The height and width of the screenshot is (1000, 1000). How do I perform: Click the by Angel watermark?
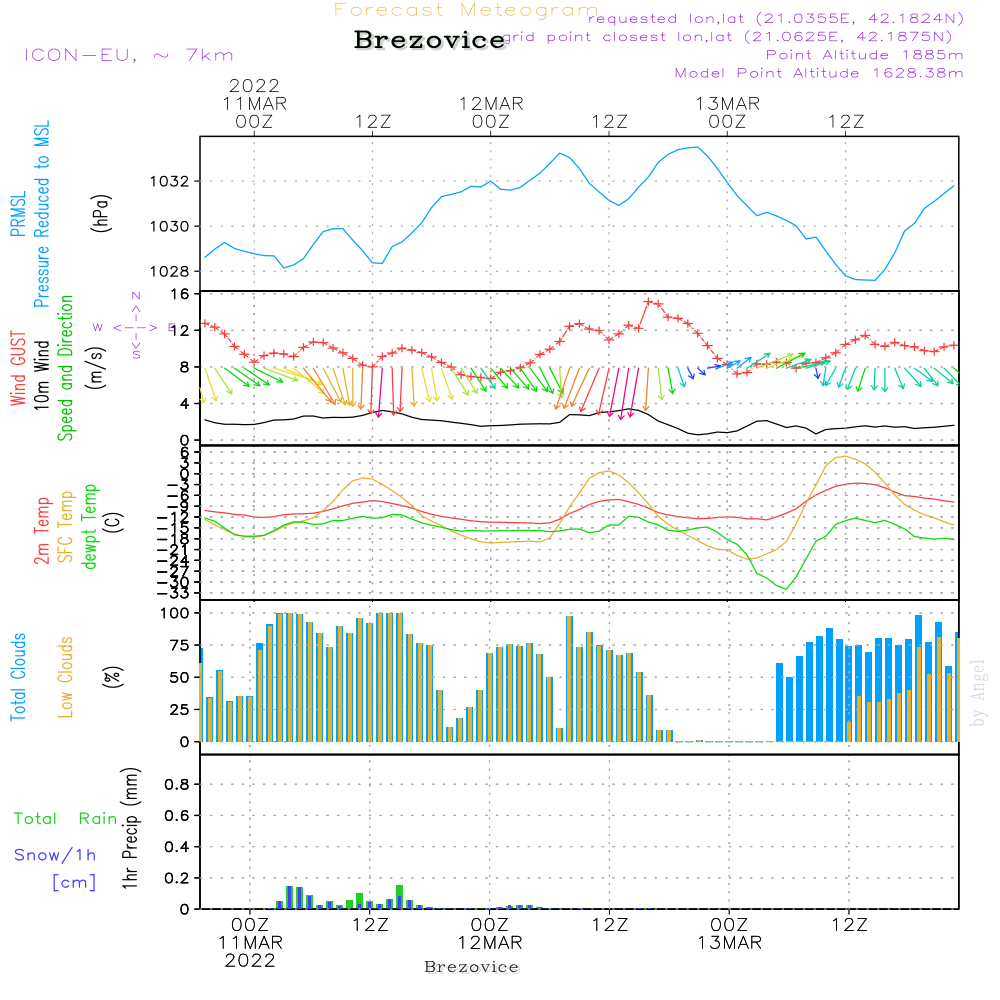[x=978, y=693]
